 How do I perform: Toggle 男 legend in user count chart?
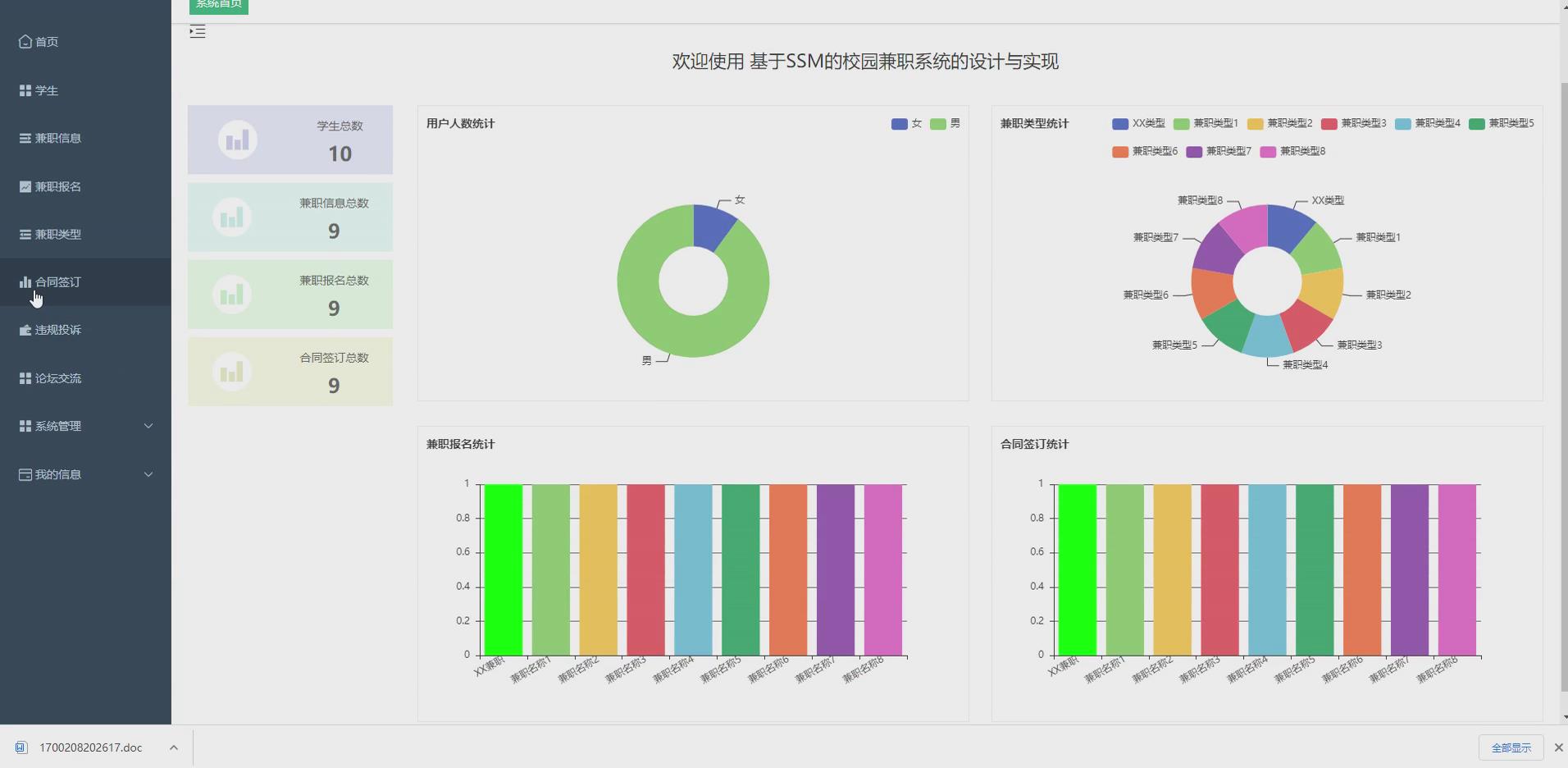click(x=946, y=124)
